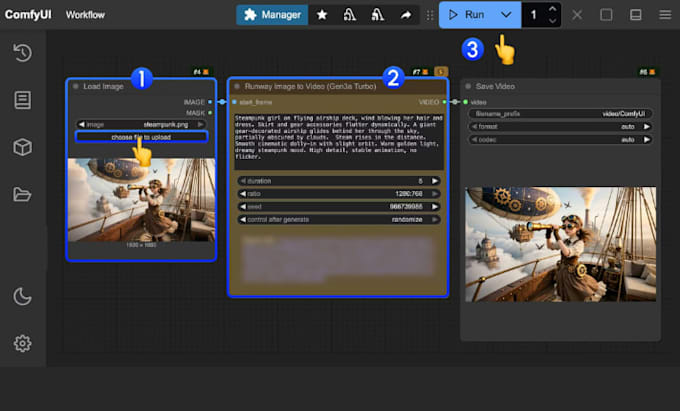This screenshot has height=411, width=680.
Task: Open the hamburger menu icon
Action: 665,15
